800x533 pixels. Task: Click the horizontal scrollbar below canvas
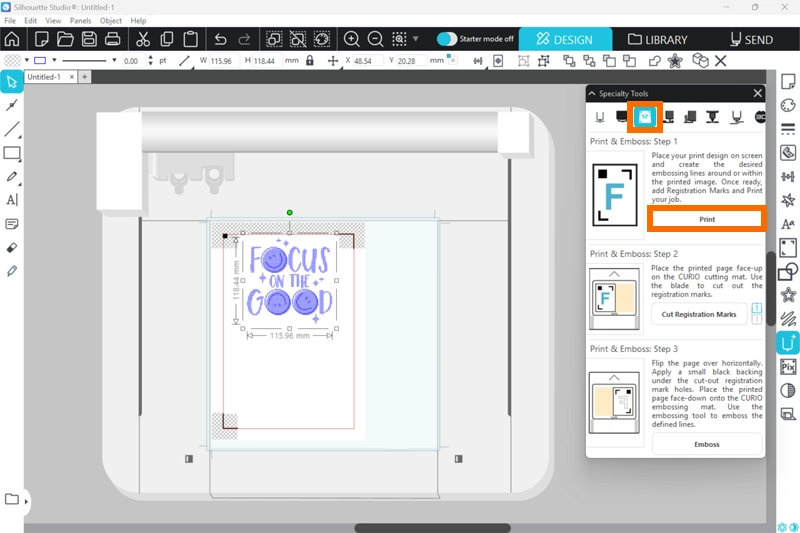click(432, 527)
